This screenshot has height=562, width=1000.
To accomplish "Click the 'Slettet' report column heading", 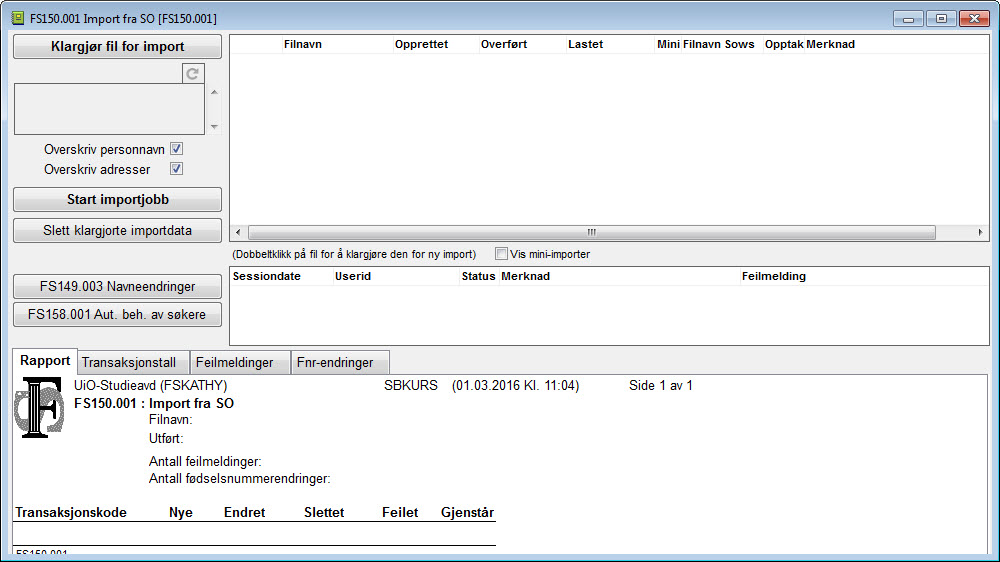I will (x=324, y=512).
